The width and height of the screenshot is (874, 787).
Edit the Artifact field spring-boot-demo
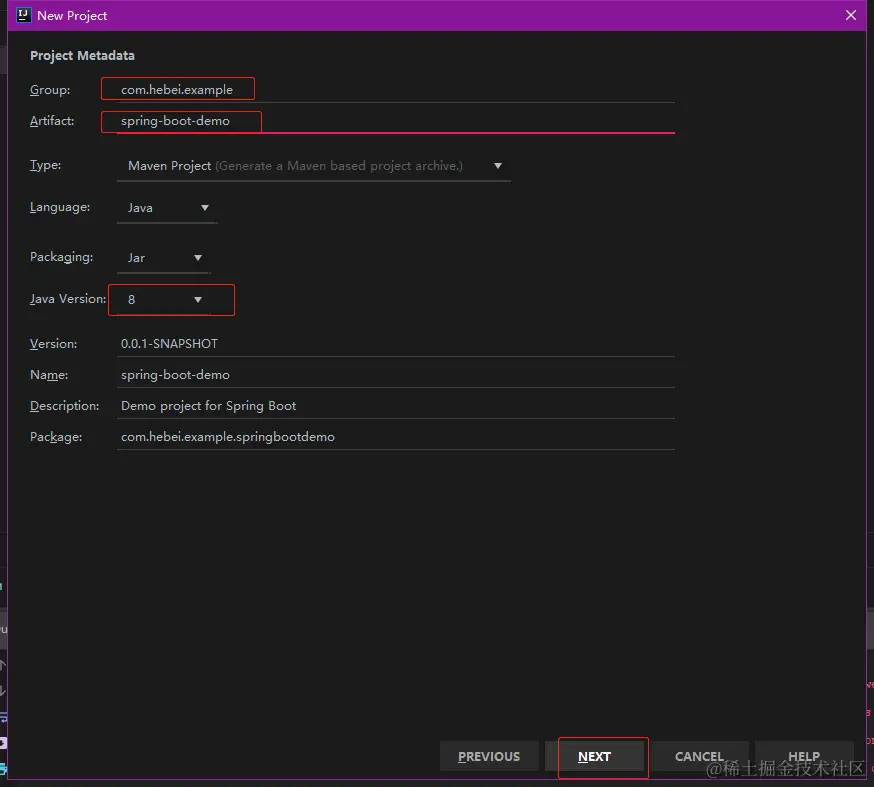point(396,121)
